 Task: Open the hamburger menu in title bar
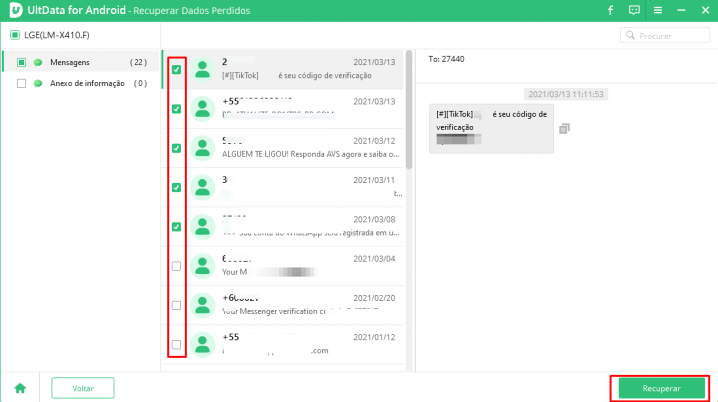point(659,11)
